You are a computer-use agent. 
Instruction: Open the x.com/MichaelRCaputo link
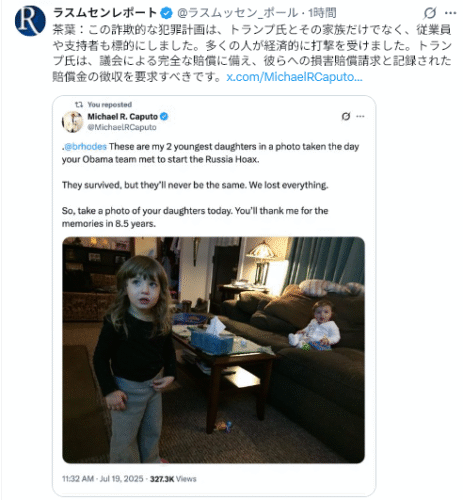coord(294,77)
